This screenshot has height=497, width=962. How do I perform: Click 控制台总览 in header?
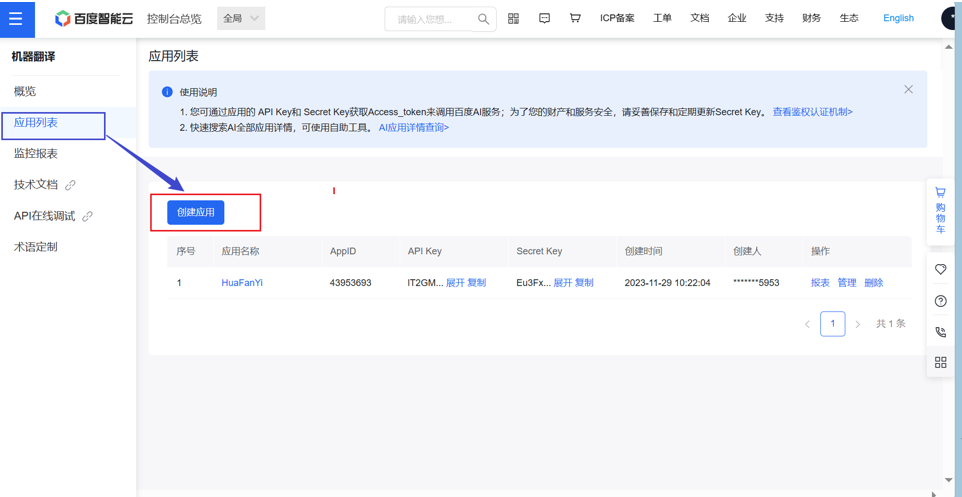tap(174, 18)
